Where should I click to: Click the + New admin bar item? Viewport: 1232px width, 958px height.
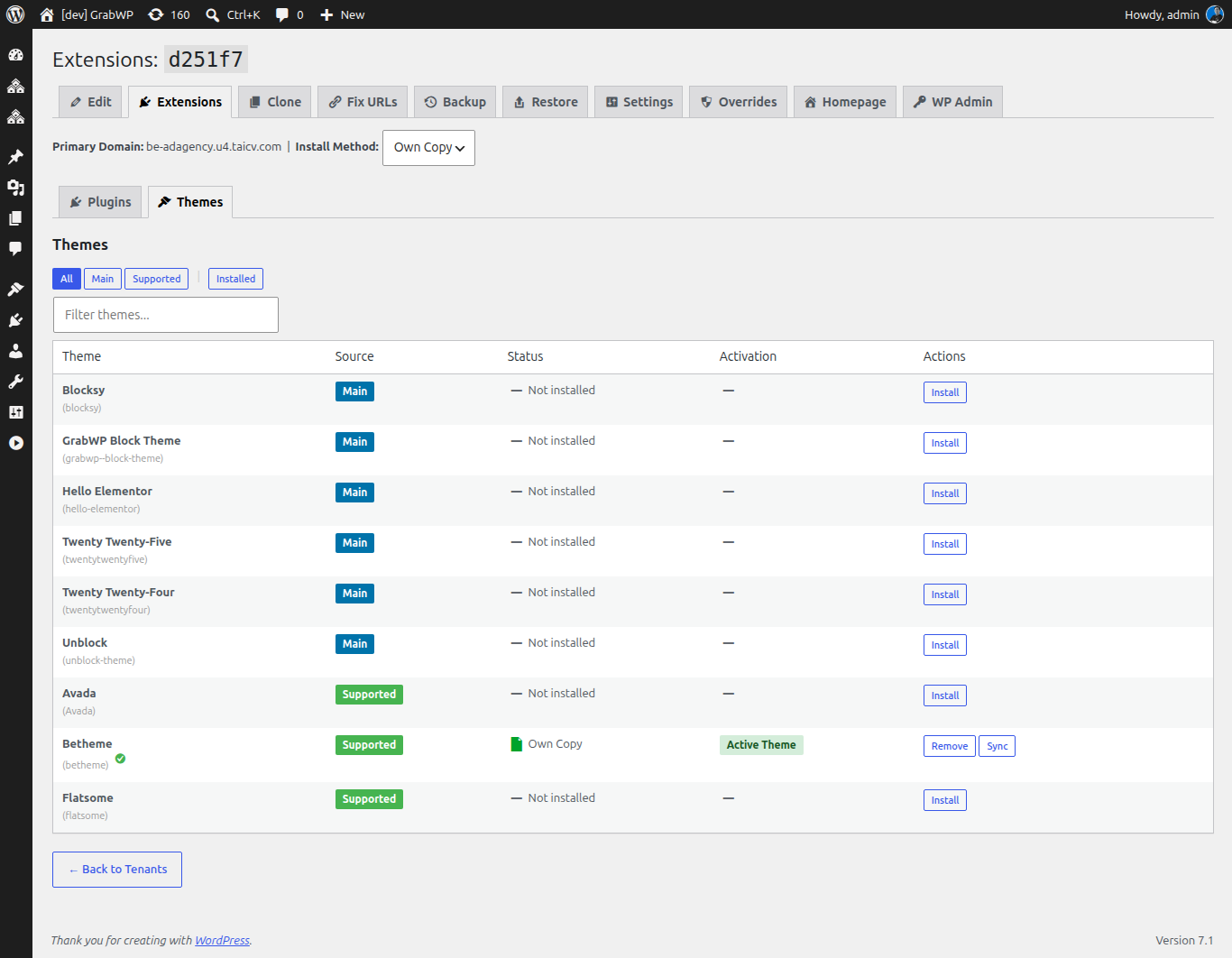coord(343,14)
